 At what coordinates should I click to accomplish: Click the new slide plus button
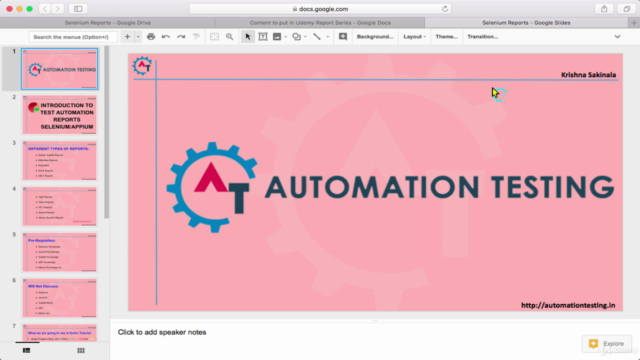127,37
